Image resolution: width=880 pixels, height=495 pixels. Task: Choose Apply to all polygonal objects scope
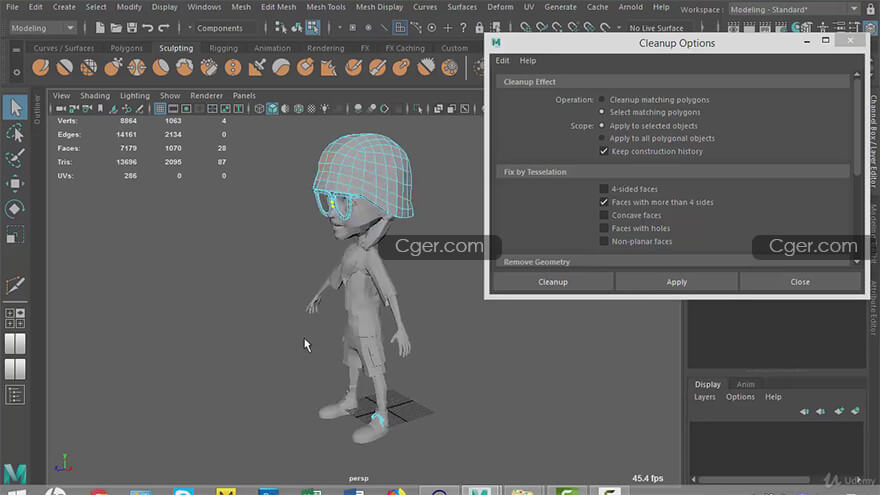point(602,138)
